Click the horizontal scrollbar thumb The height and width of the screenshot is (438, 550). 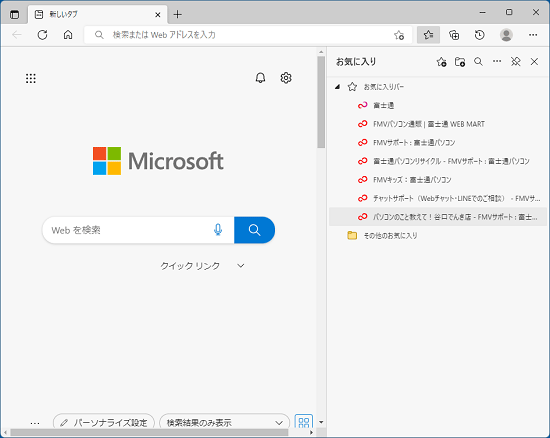pyautogui.click(x=149, y=433)
